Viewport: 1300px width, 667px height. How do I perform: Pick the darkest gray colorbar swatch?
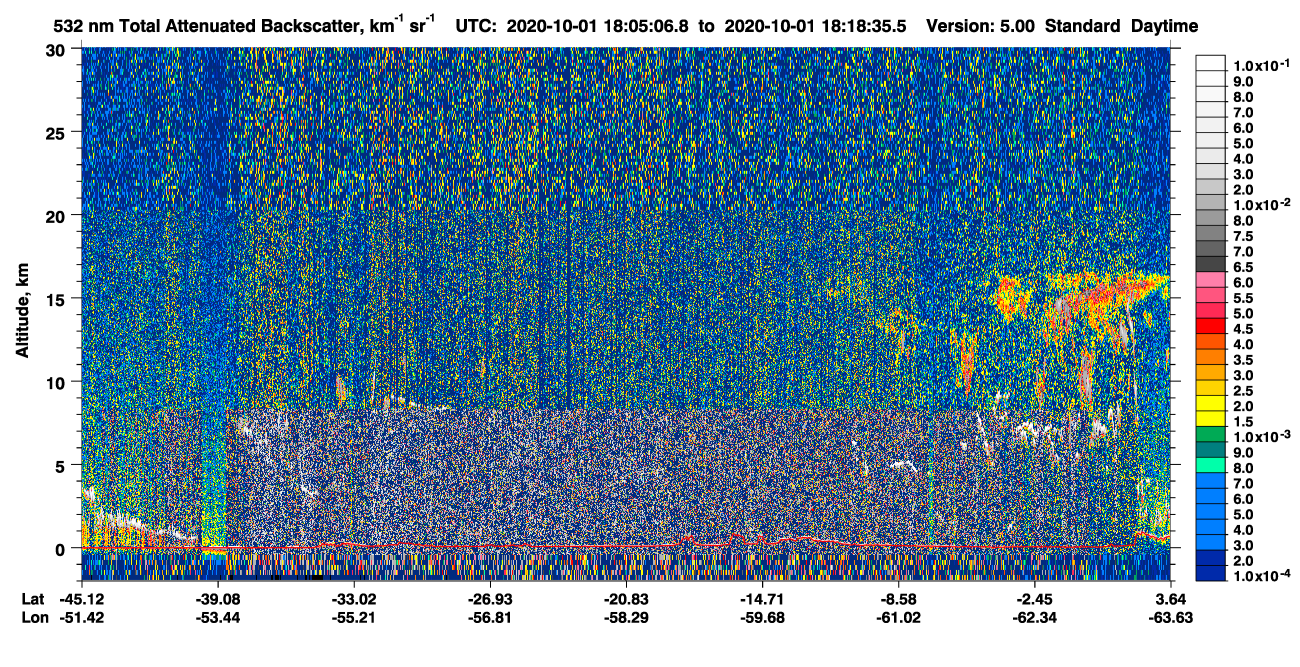tap(1210, 264)
